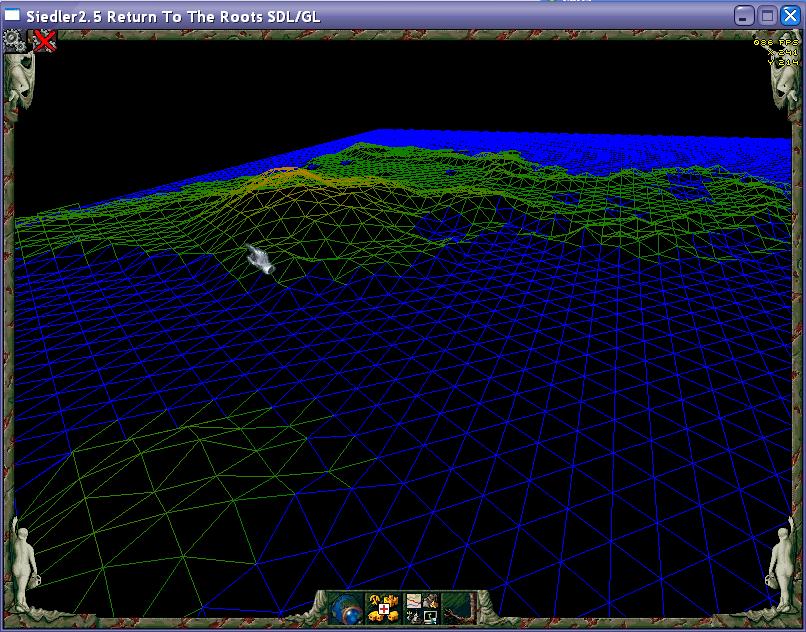Click the hand cursor marker on terrain
Image resolution: width=806 pixels, height=632 pixels.
pyautogui.click(x=260, y=260)
